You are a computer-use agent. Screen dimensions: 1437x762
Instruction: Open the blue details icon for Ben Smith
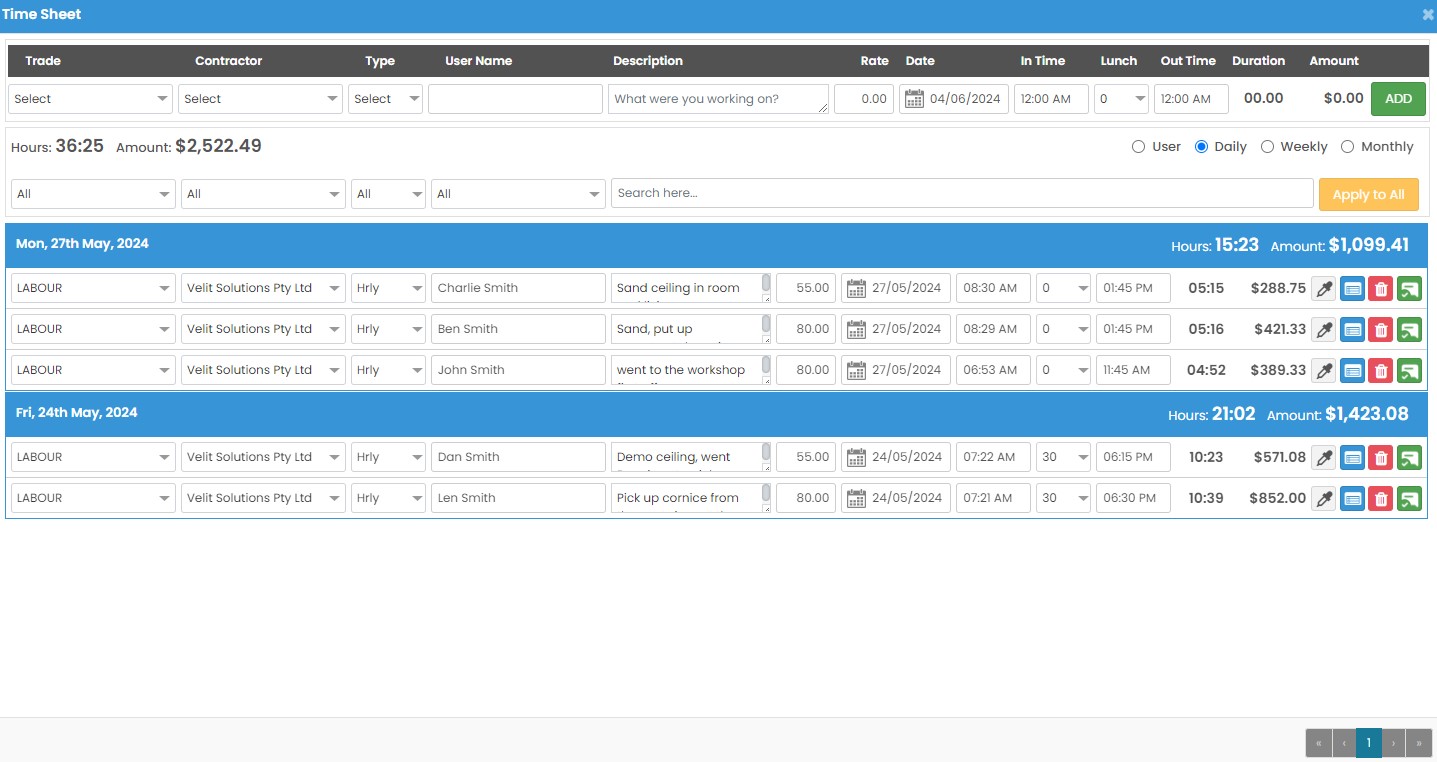1352,330
